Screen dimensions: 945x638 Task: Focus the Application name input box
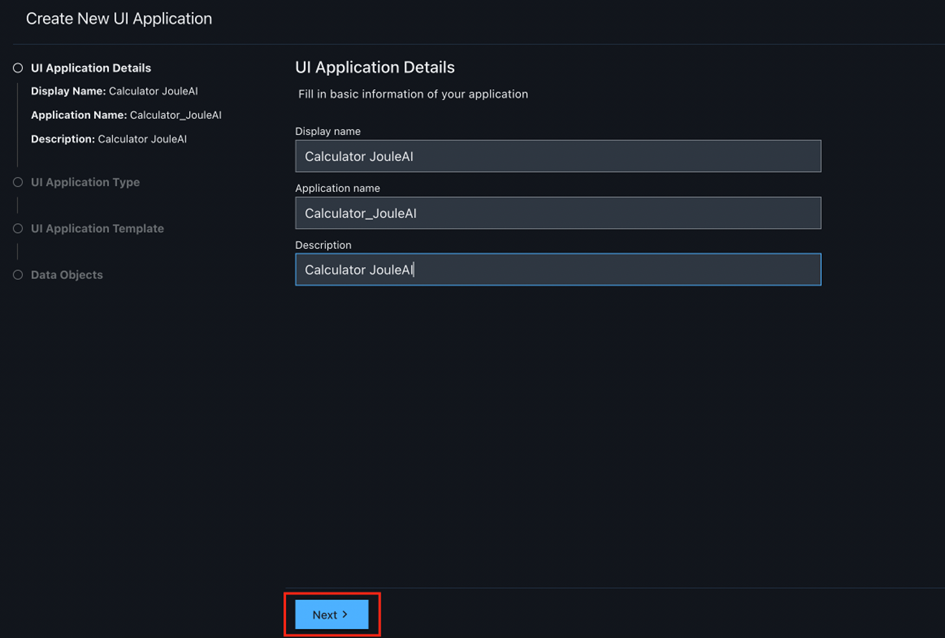point(557,213)
